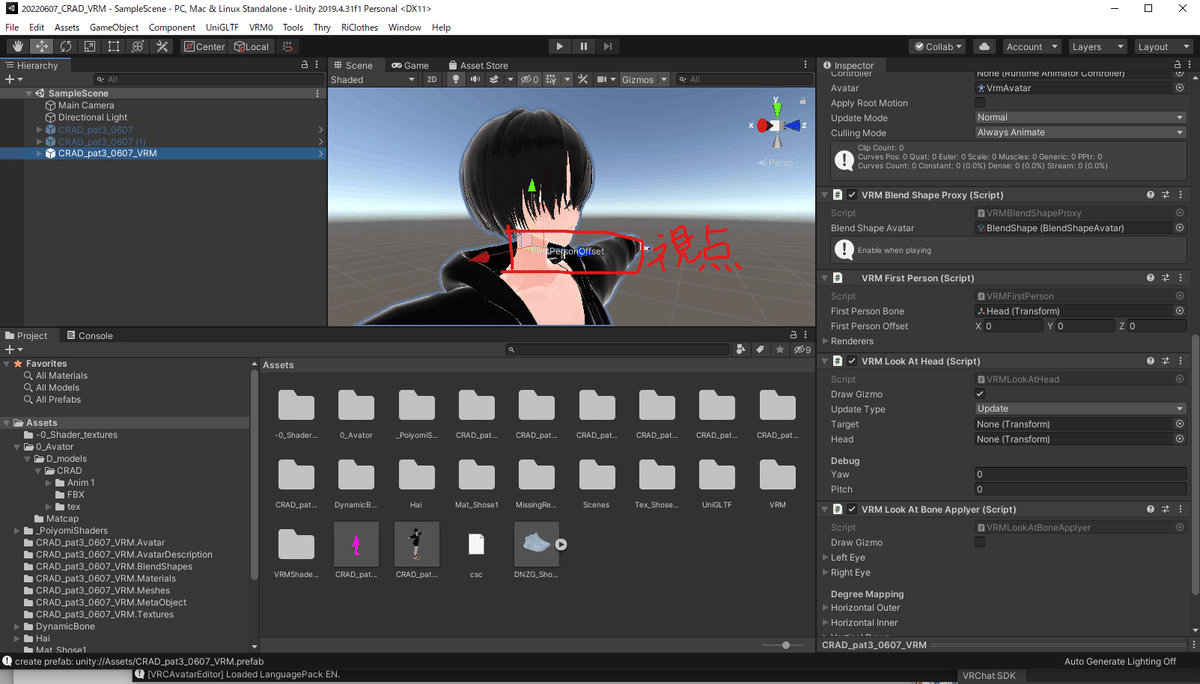Screen dimensions: 1200x684
Task: Toggle pivot mode Center button
Action: click(204, 46)
